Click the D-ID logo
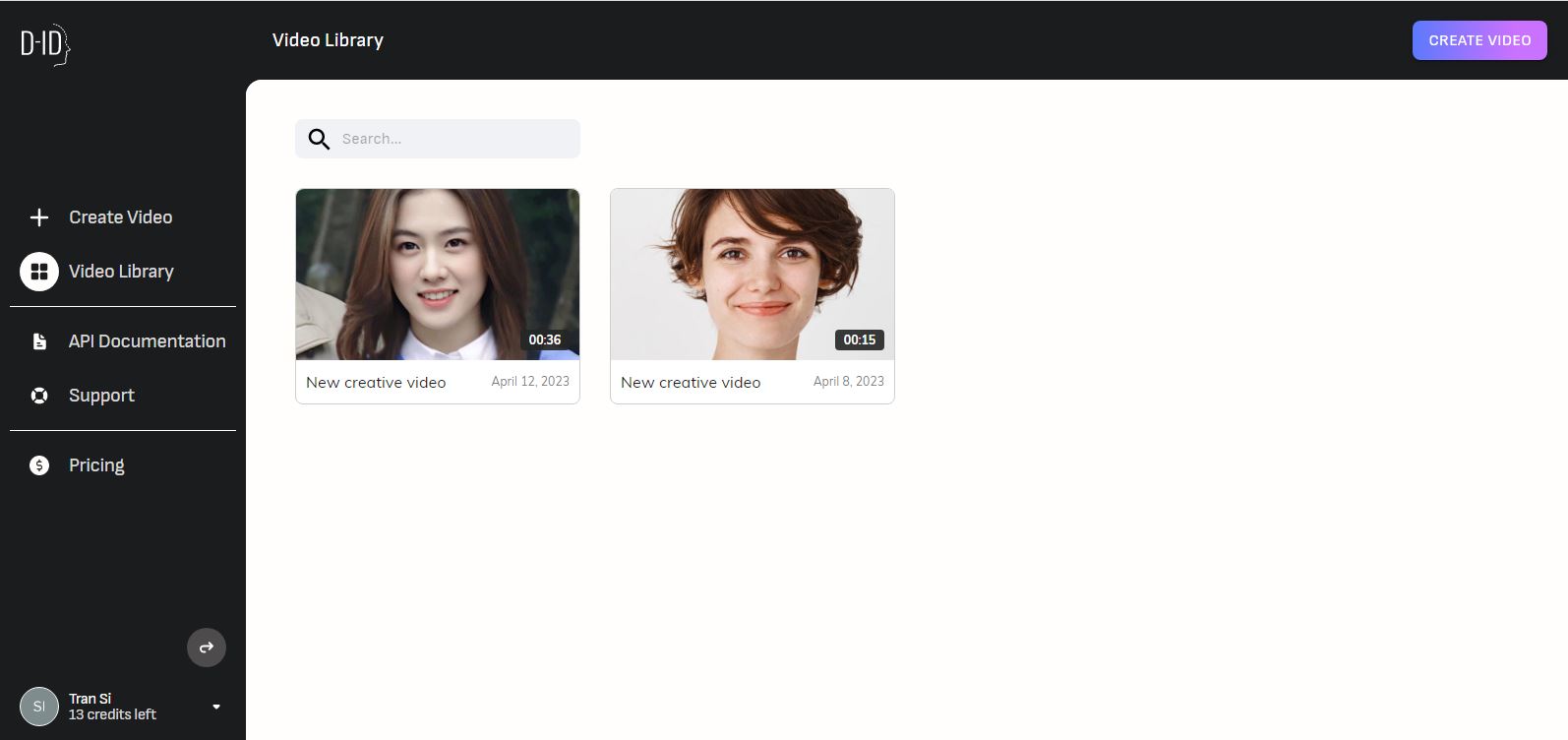 coord(45,44)
